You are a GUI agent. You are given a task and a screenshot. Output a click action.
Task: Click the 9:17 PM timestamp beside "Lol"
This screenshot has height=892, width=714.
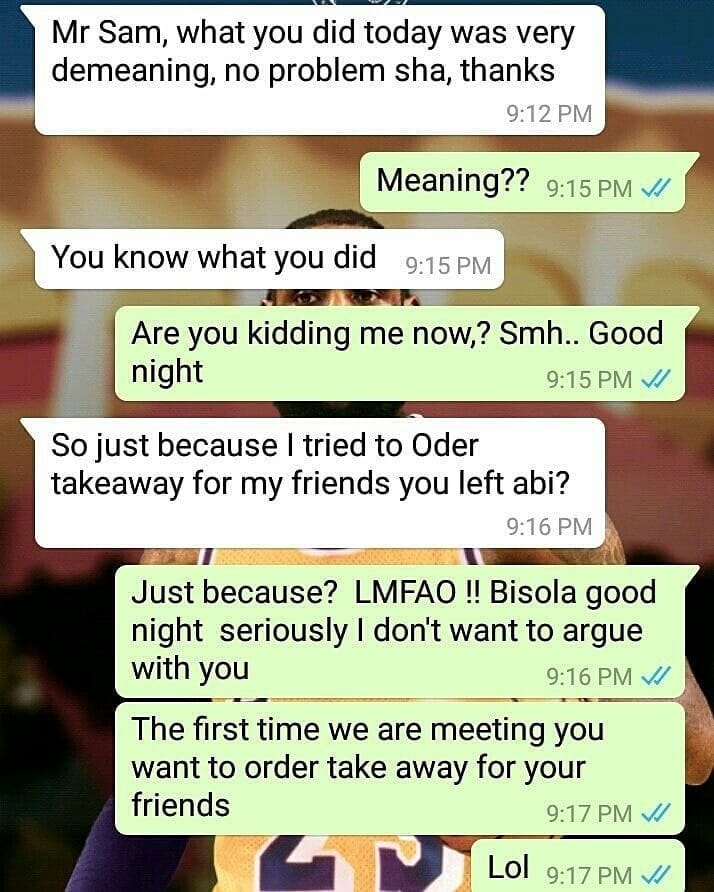pos(589,874)
